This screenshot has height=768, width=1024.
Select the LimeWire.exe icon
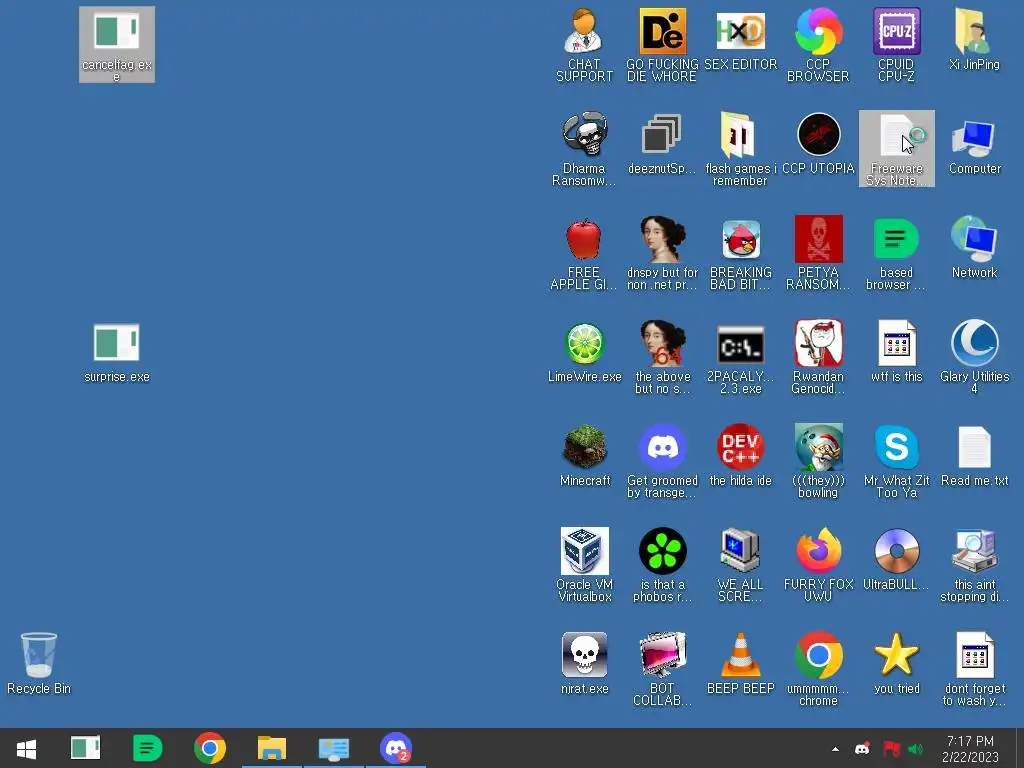click(584, 351)
